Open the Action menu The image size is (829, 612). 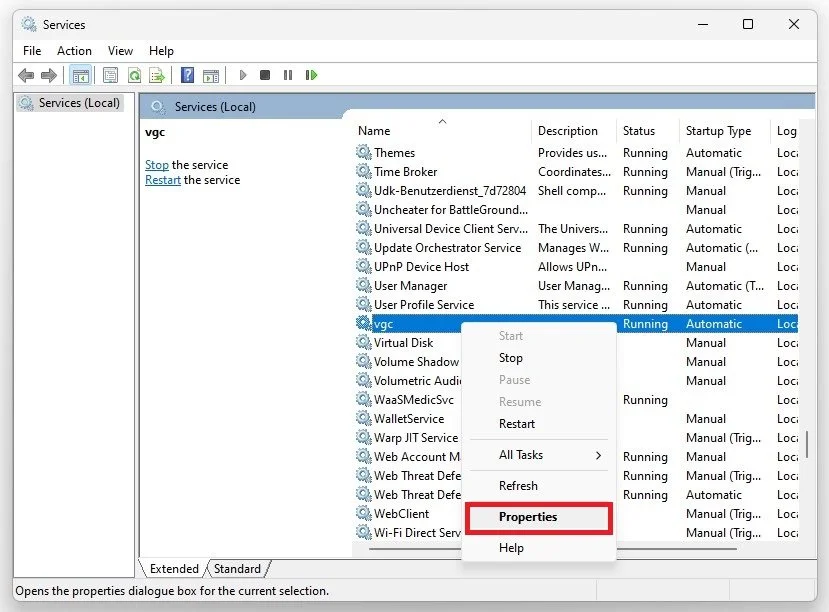74,51
